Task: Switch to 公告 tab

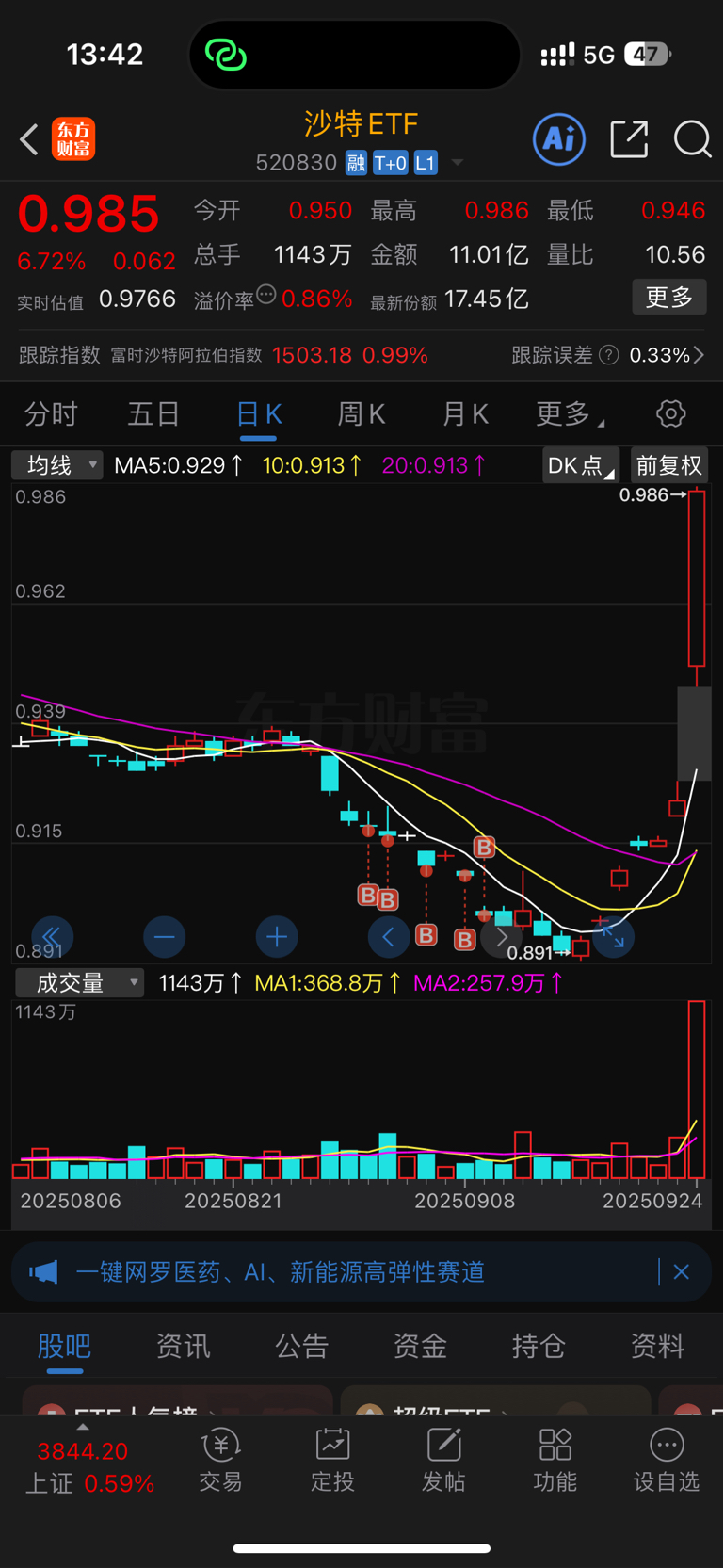Action: 301,1346
